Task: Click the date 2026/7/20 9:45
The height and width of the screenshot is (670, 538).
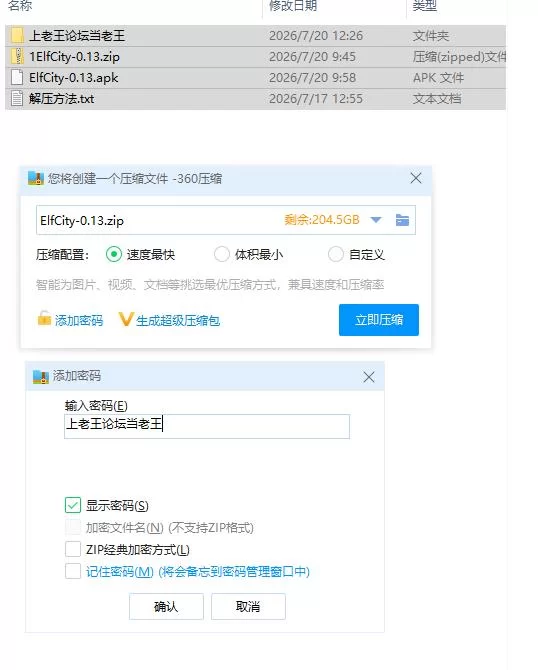Action: [312, 56]
